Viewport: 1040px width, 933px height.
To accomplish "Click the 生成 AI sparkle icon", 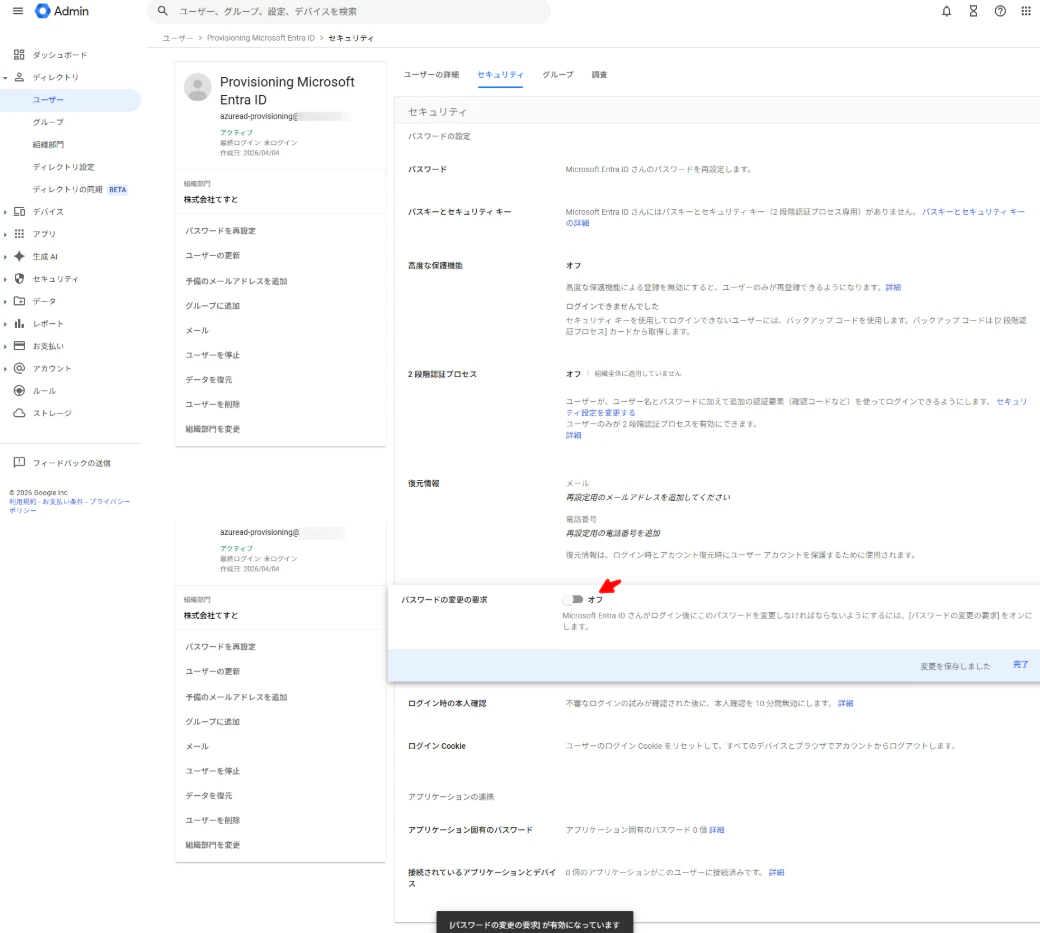I will [19, 256].
